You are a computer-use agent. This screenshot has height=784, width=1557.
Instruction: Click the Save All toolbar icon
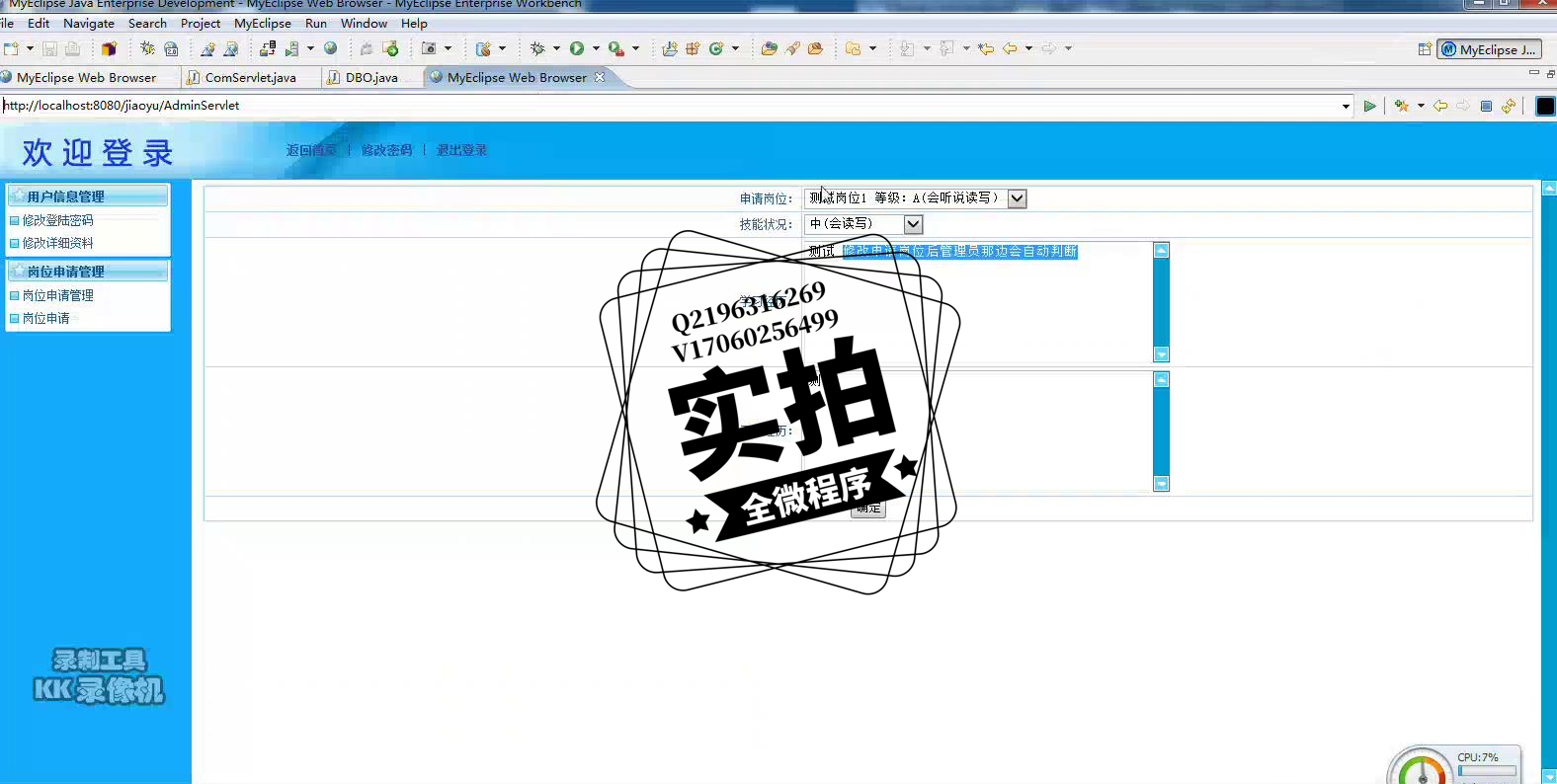click(x=72, y=48)
